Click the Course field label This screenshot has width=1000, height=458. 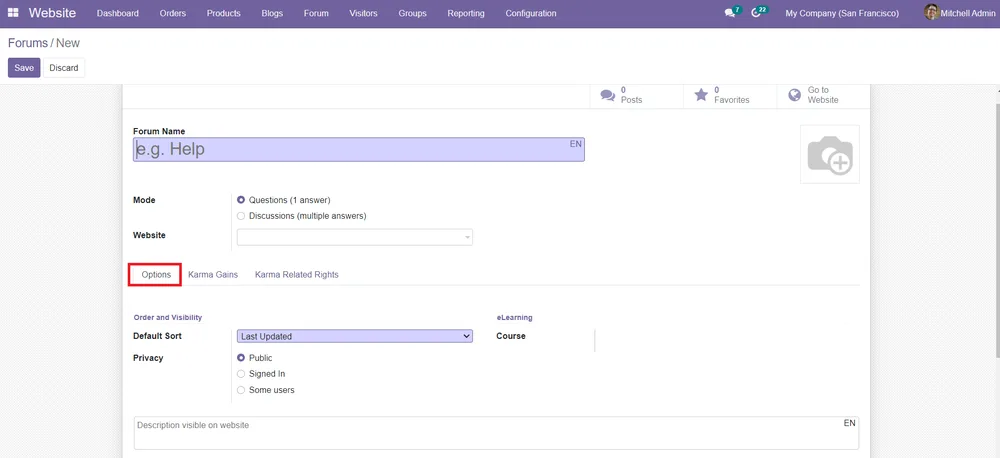point(511,336)
